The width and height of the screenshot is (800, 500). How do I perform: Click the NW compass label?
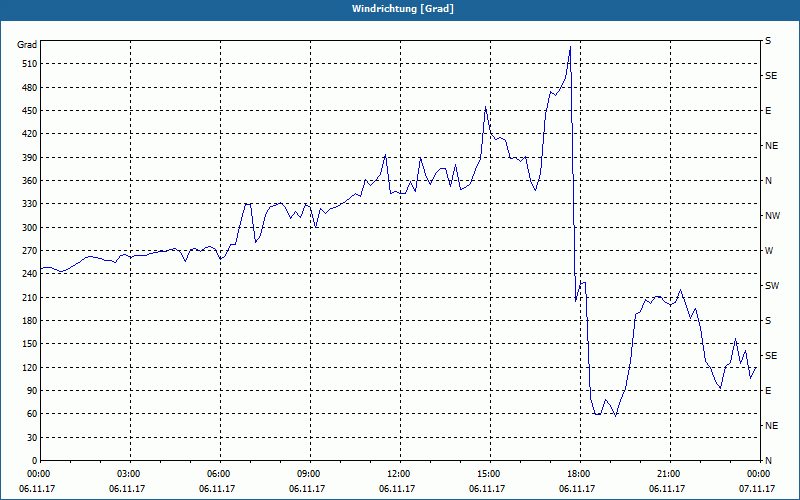(772, 216)
